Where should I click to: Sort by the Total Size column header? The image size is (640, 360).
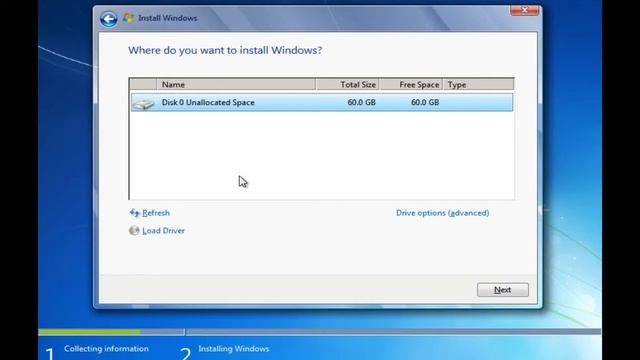tap(347, 84)
